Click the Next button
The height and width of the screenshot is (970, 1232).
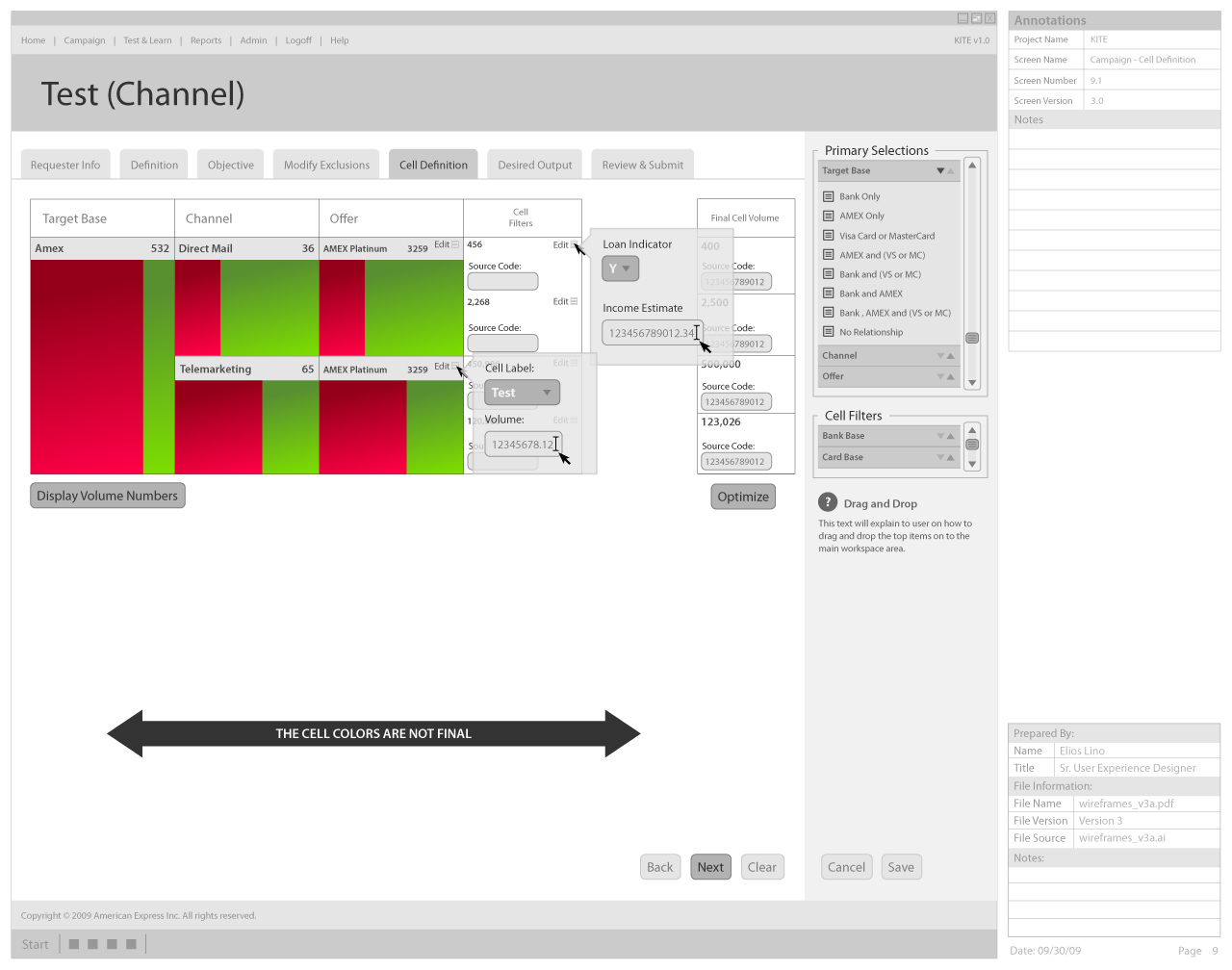click(710, 867)
